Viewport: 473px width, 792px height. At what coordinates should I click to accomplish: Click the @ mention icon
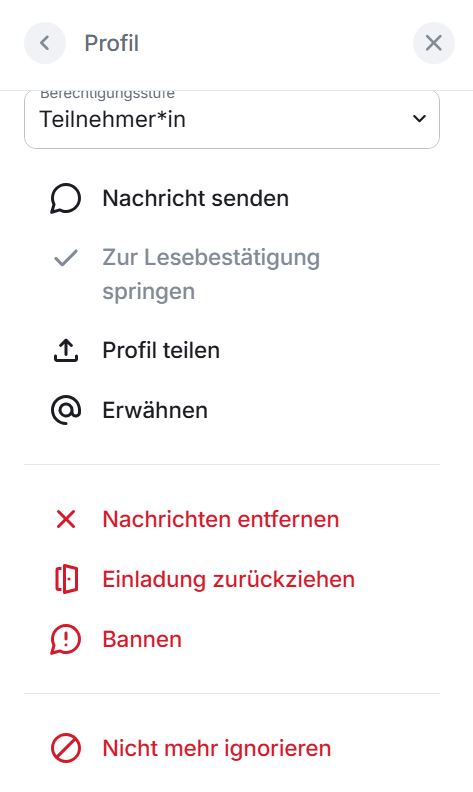[x=66, y=410]
